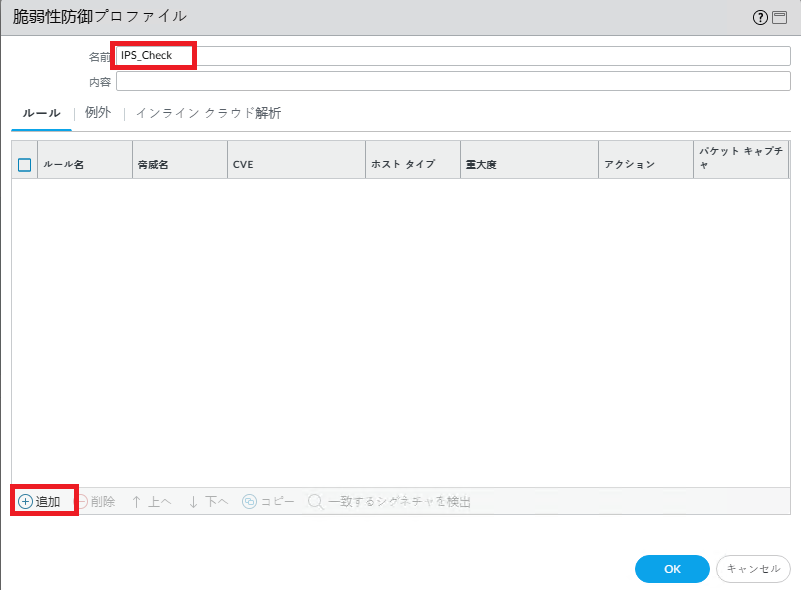
Task: Click the help question mark icon
Action: pos(760,17)
